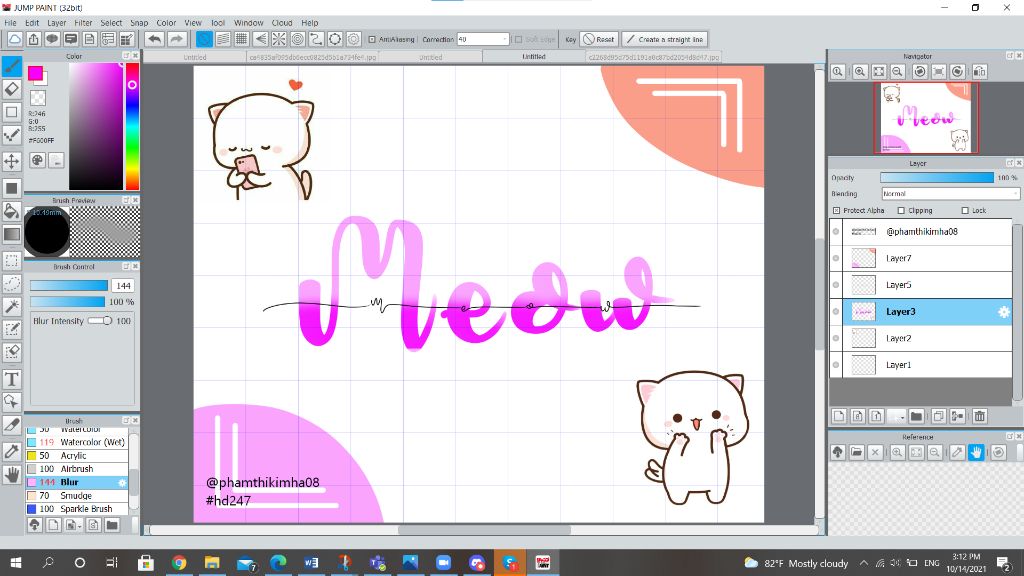1024x576 pixels.
Task: Create a new layer folder
Action: click(x=916, y=416)
